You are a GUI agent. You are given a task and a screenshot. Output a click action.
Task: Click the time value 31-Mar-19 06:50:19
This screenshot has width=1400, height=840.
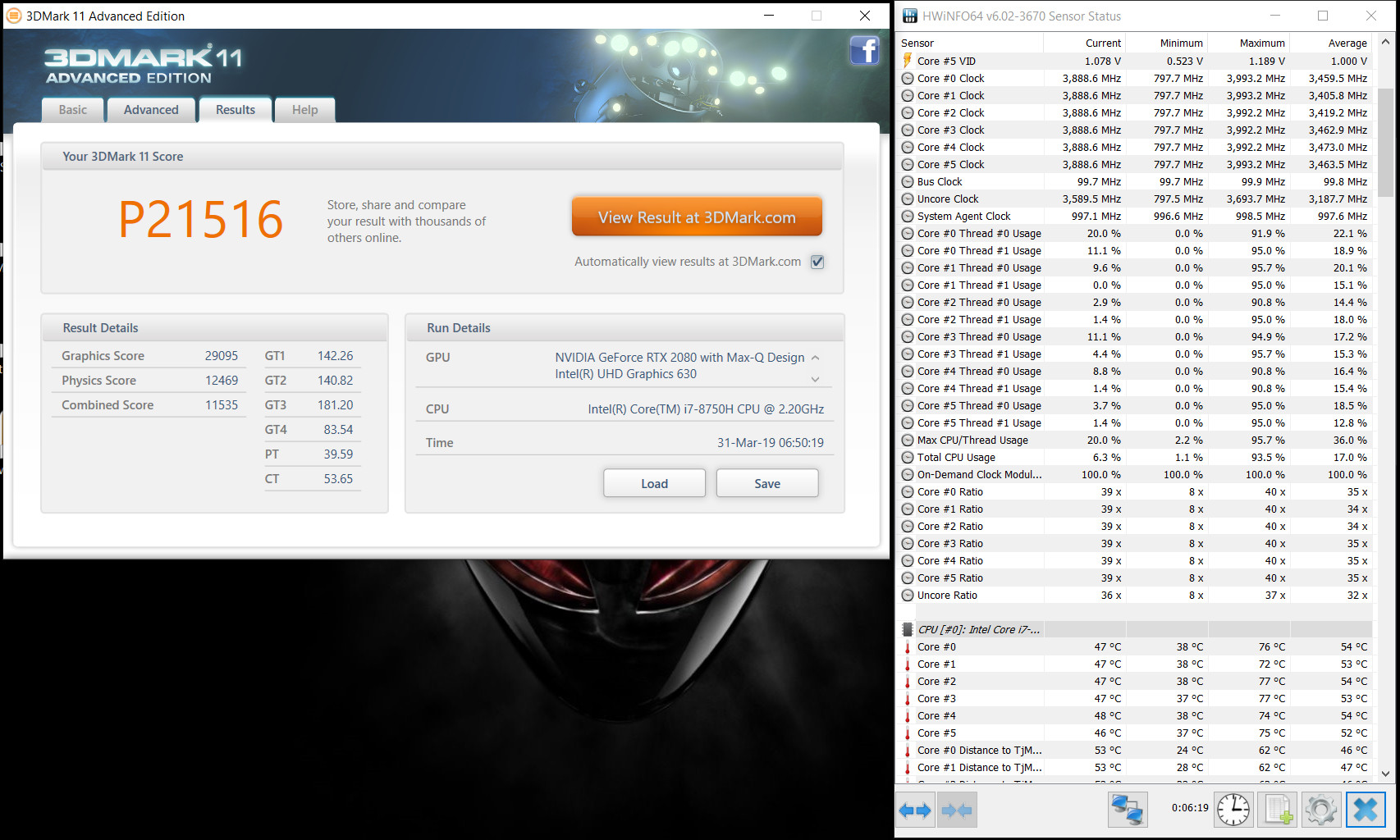pyautogui.click(x=771, y=443)
